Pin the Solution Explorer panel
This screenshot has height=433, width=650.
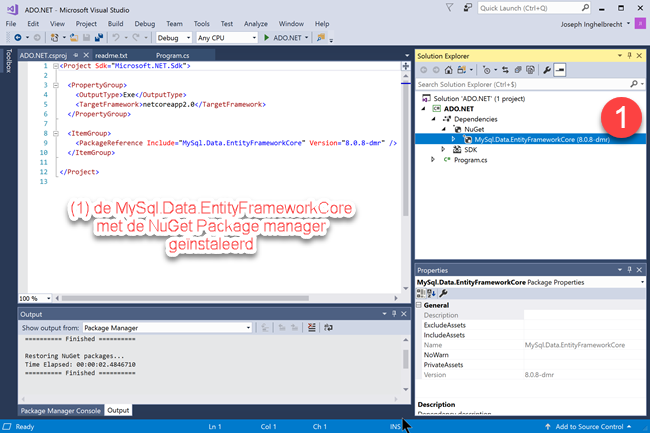pos(629,56)
